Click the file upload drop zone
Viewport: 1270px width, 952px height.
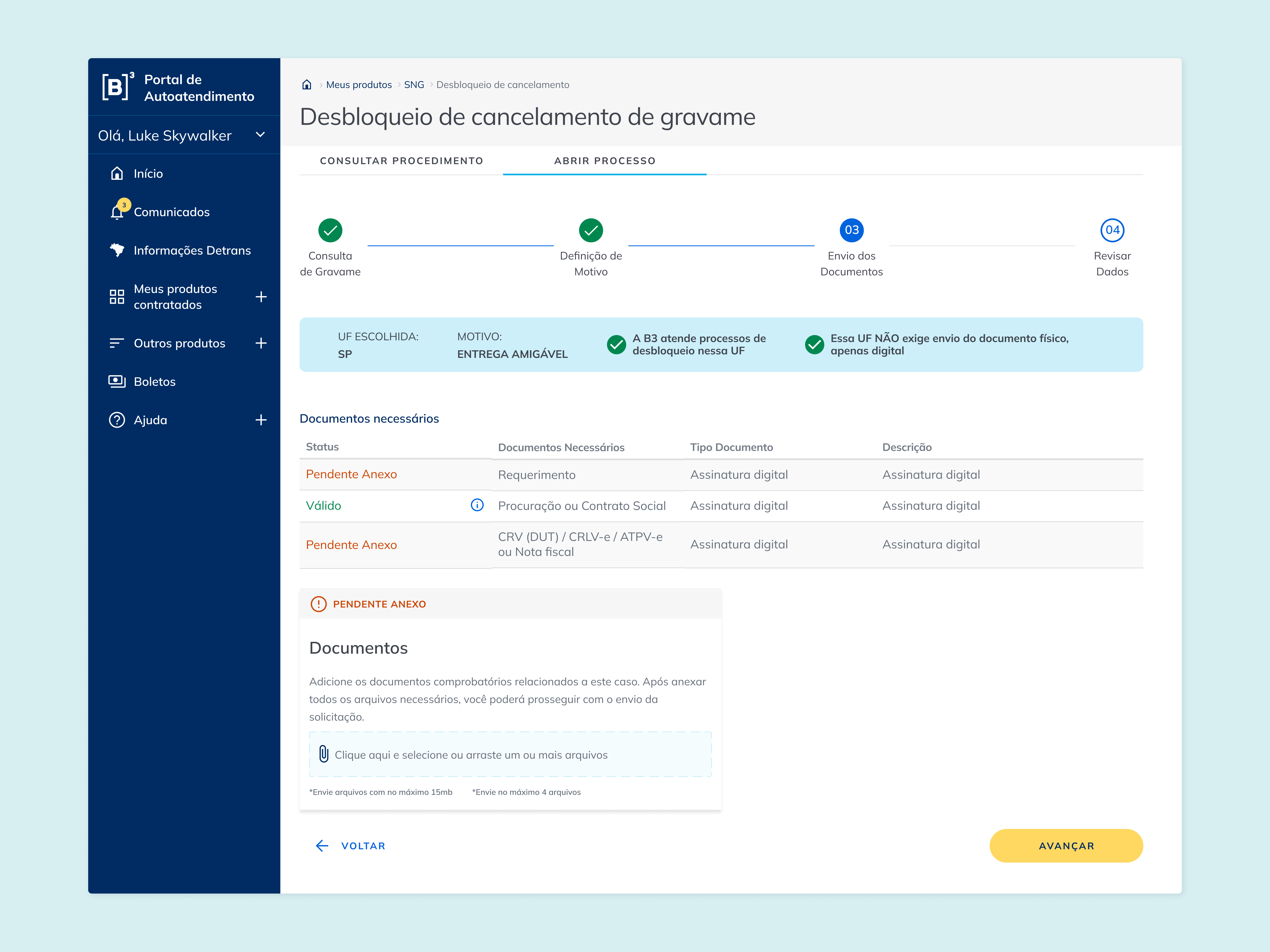510,754
